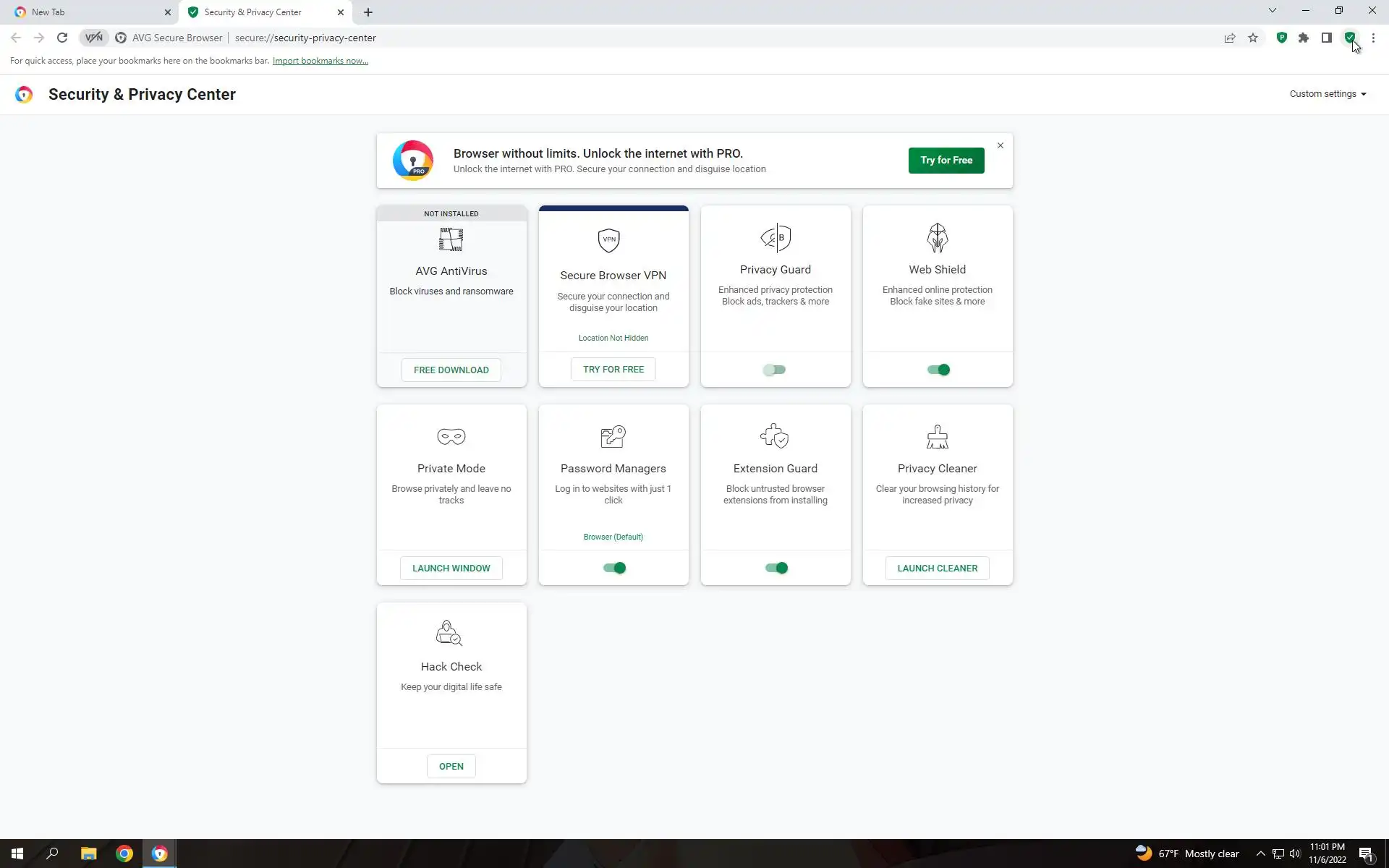Click the bookmark star icon
This screenshot has height=868, width=1389.
[1253, 38]
